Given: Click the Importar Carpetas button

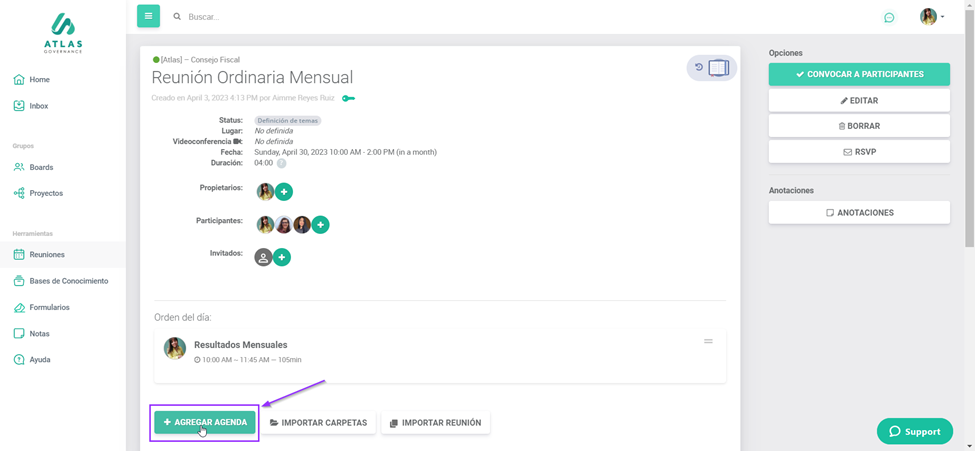Looking at the screenshot, I should click(319, 423).
